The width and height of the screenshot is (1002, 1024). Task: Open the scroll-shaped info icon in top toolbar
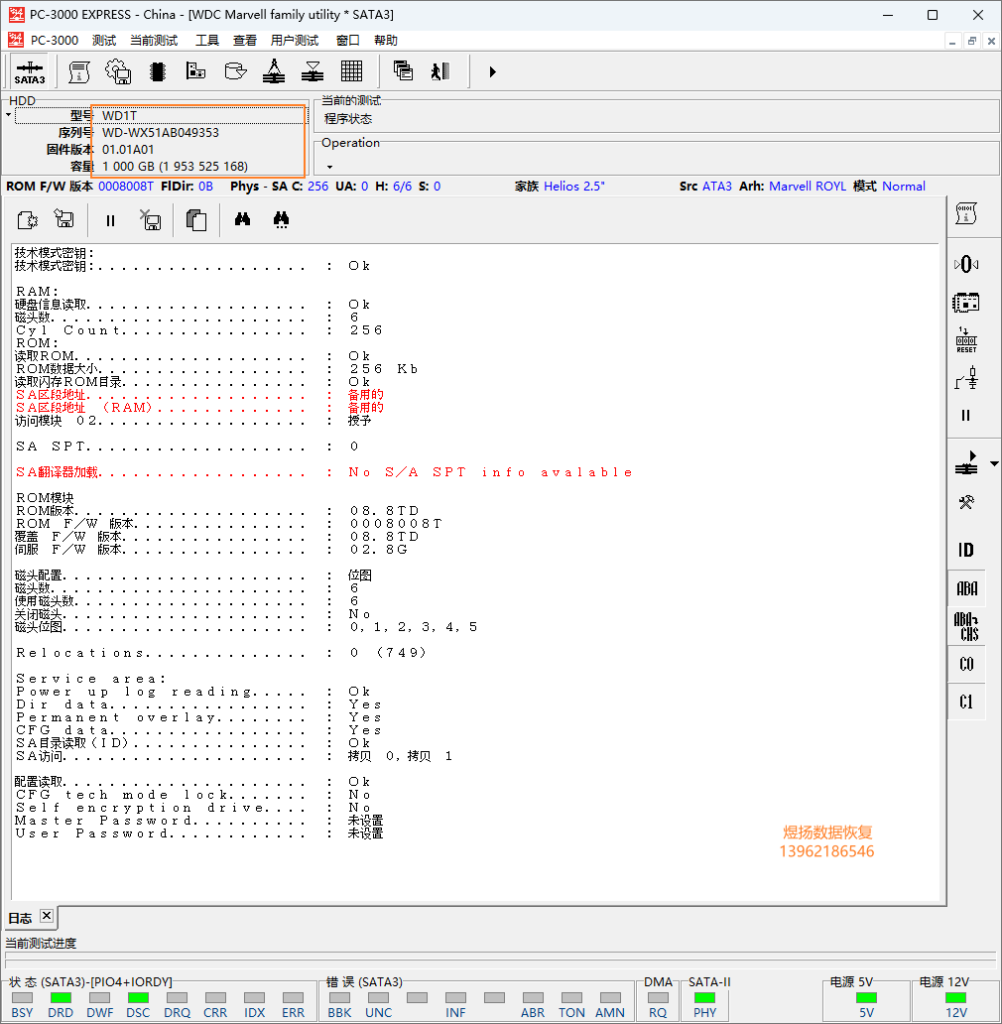pyautogui.click(x=79, y=72)
